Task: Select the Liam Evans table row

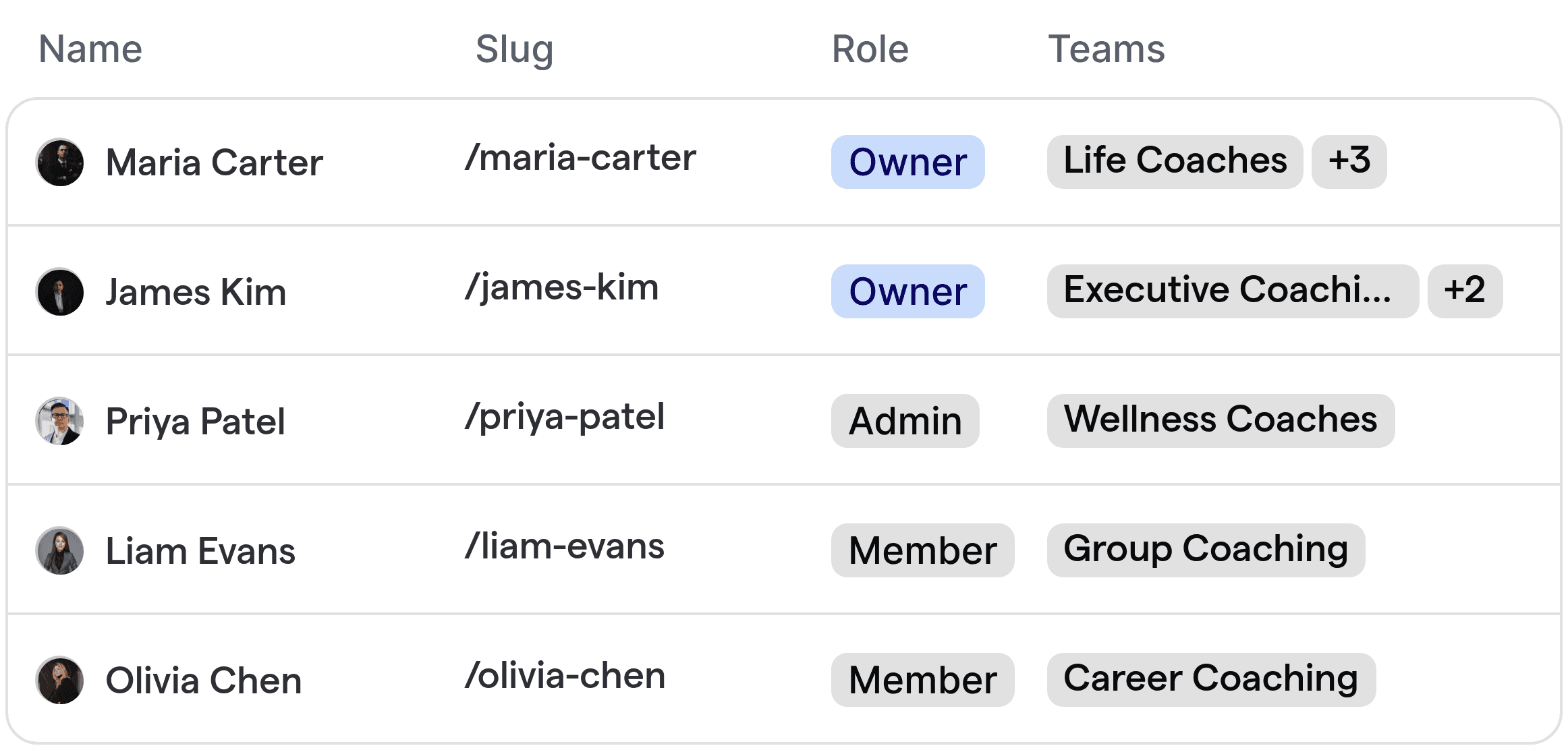Action: [742, 550]
